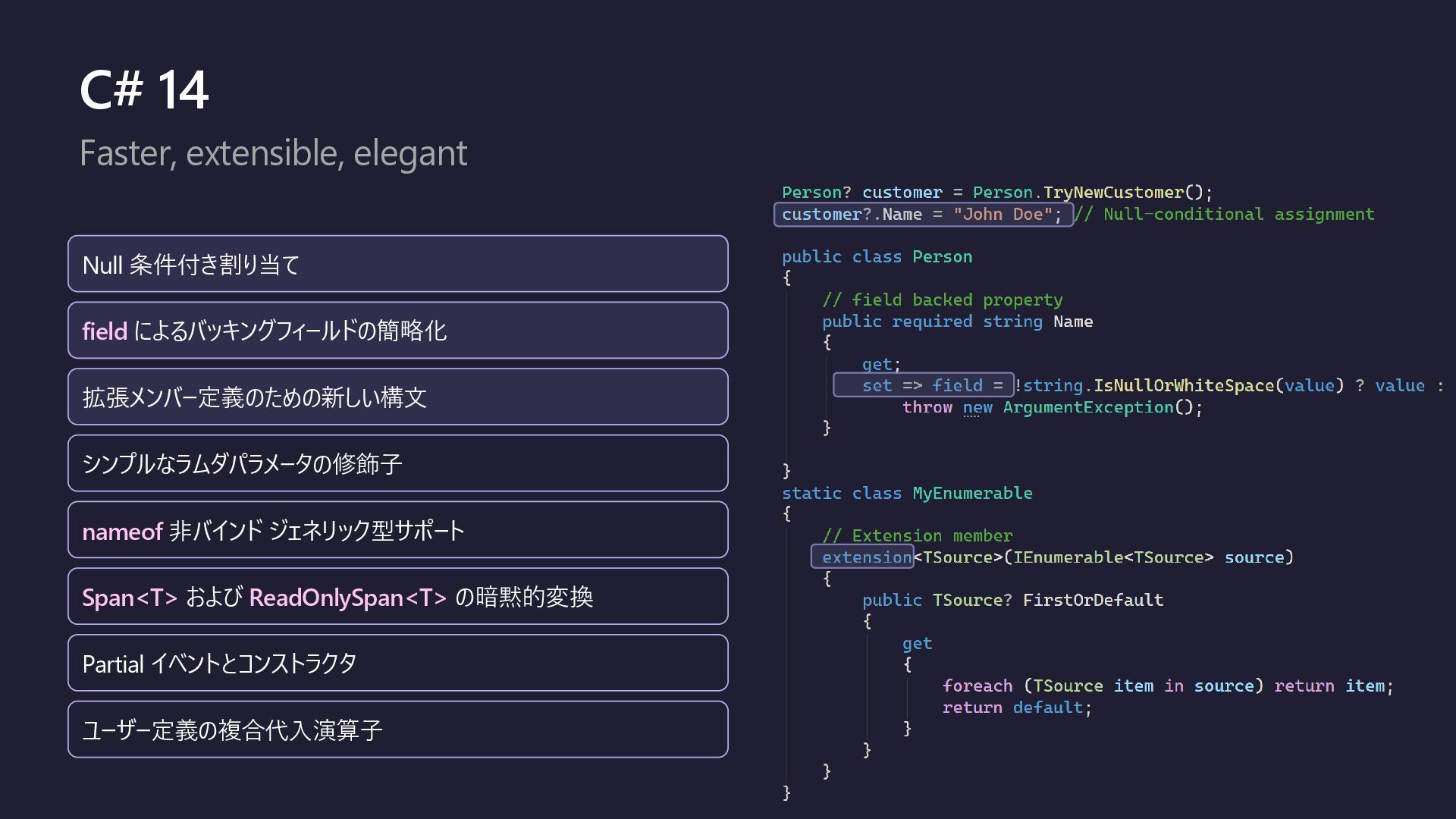Click 'throw new ArgumentException();' line
This screenshot has height=819, width=1456.
[x=1052, y=408]
